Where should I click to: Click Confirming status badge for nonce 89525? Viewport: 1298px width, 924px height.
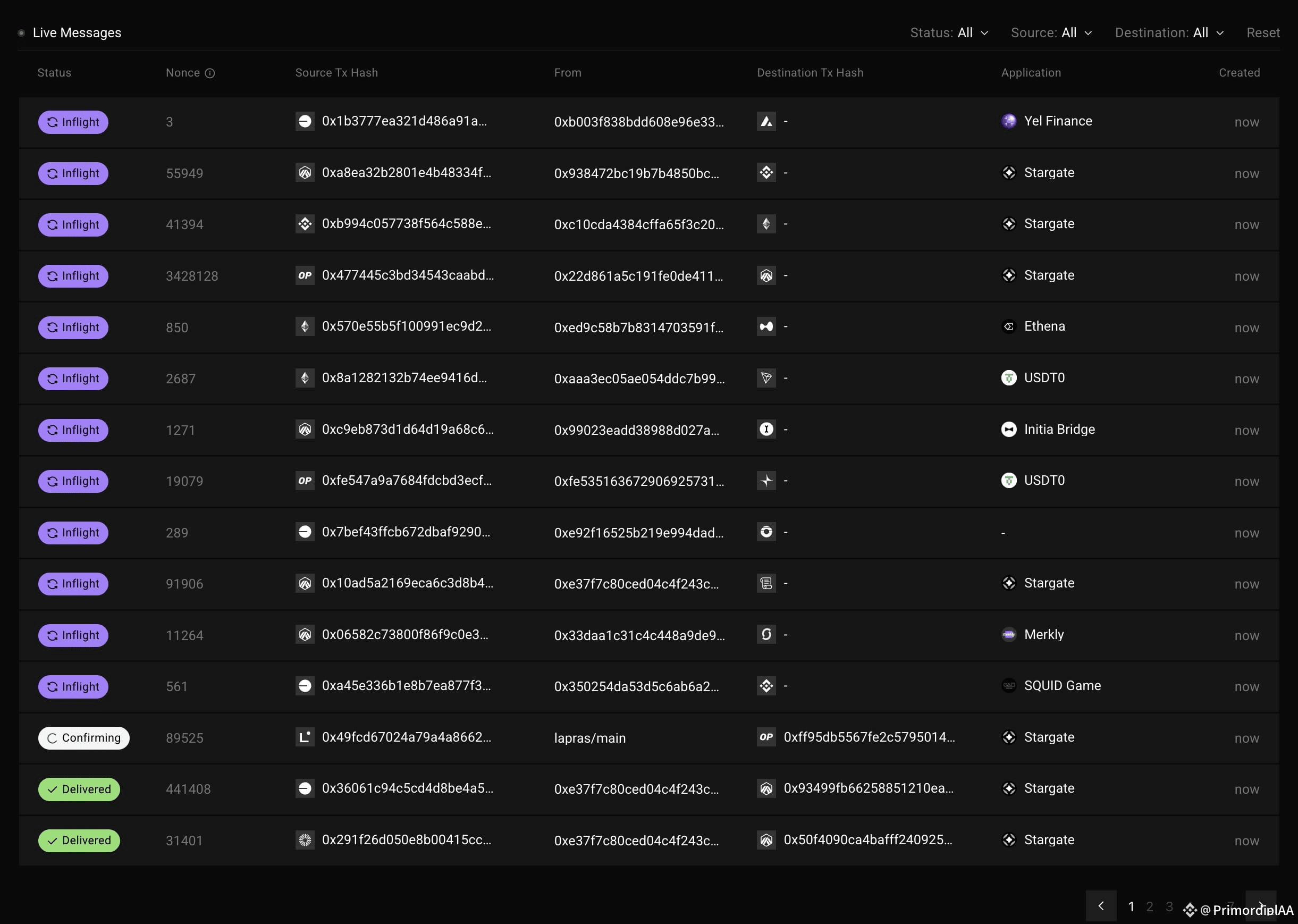point(83,738)
